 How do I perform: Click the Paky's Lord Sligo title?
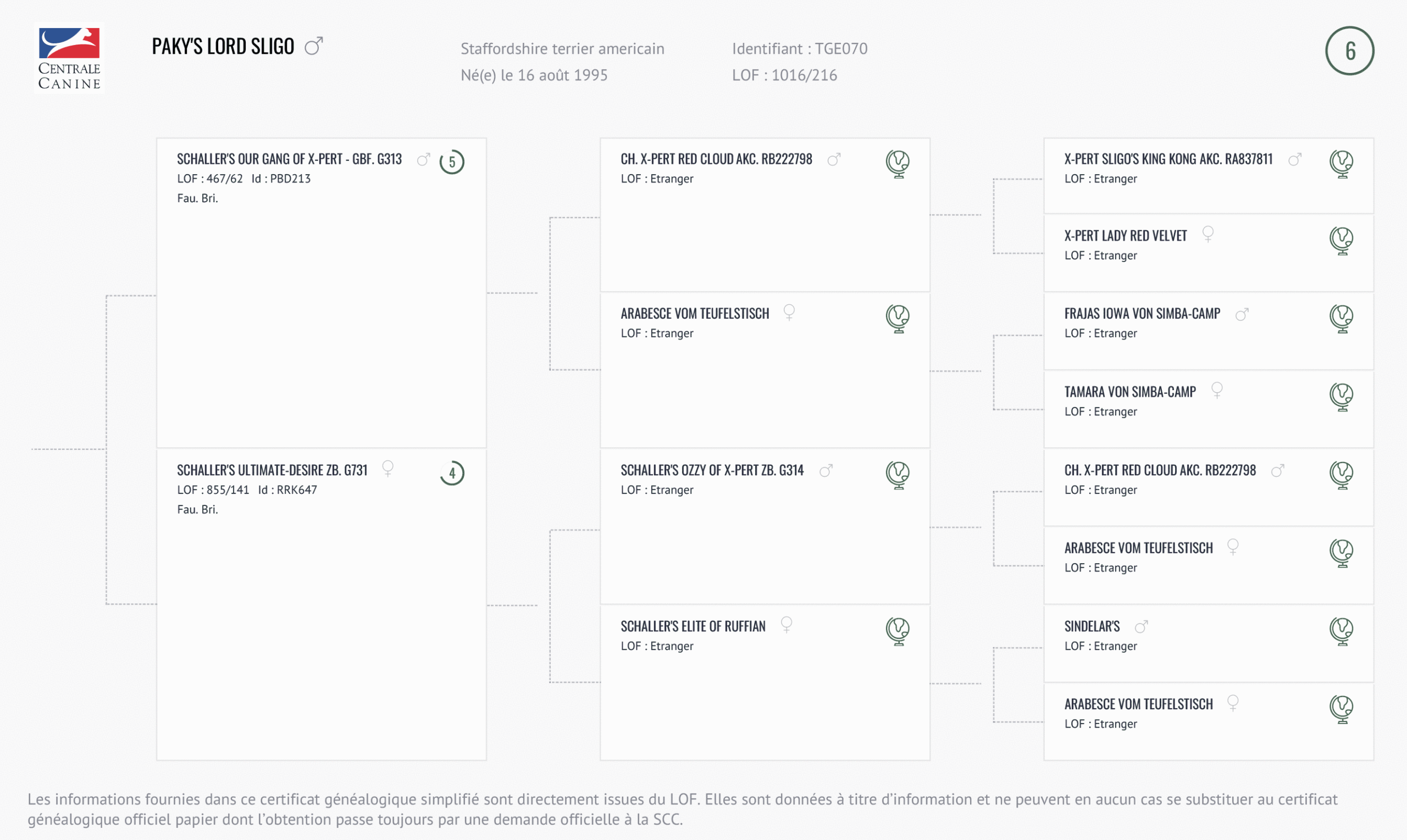(223, 46)
